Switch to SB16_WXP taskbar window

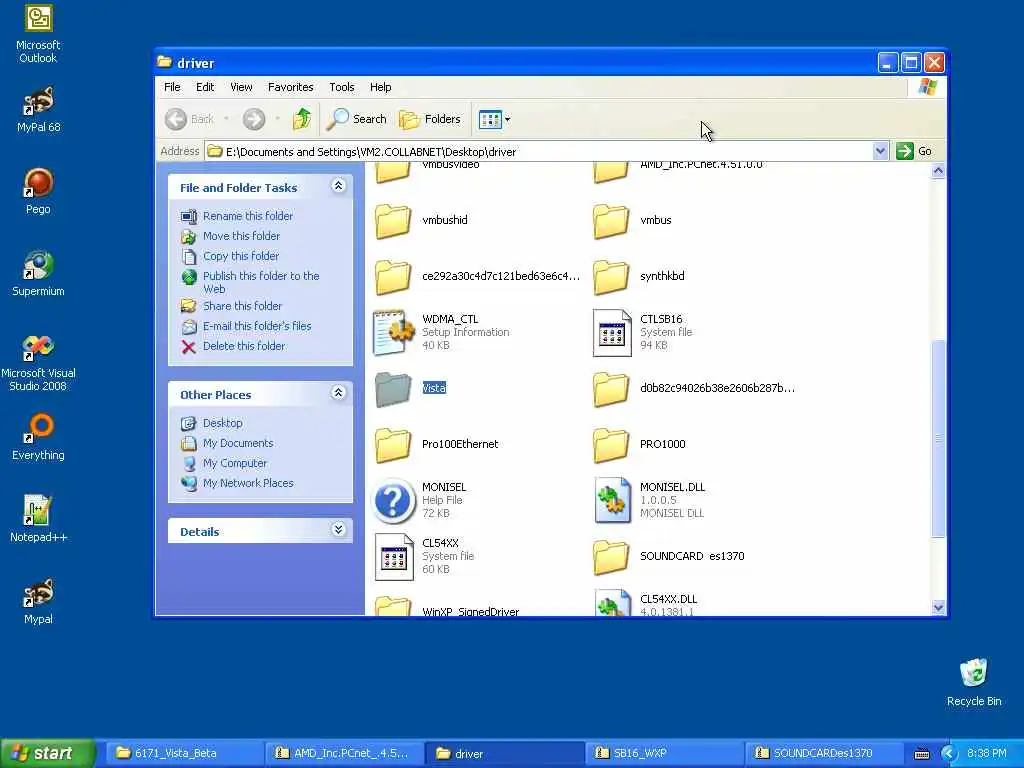664,753
